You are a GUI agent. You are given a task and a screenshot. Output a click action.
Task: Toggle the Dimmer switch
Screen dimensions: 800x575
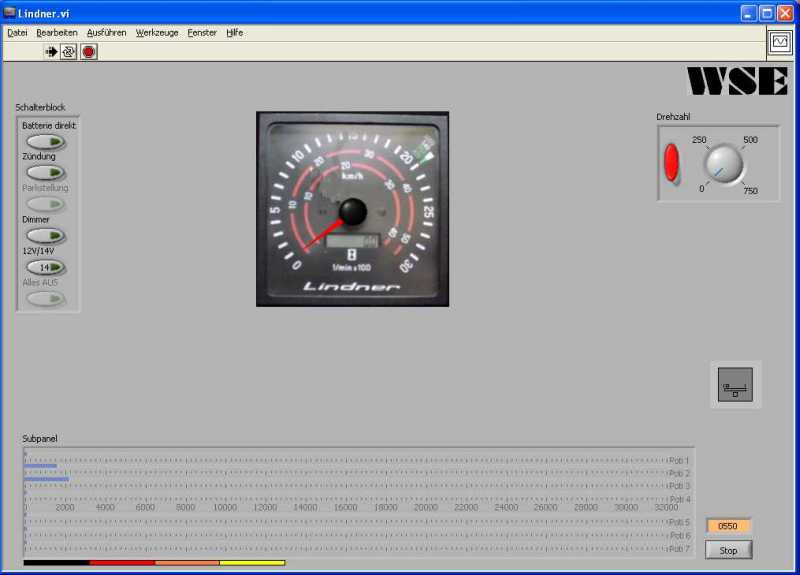coord(46,235)
